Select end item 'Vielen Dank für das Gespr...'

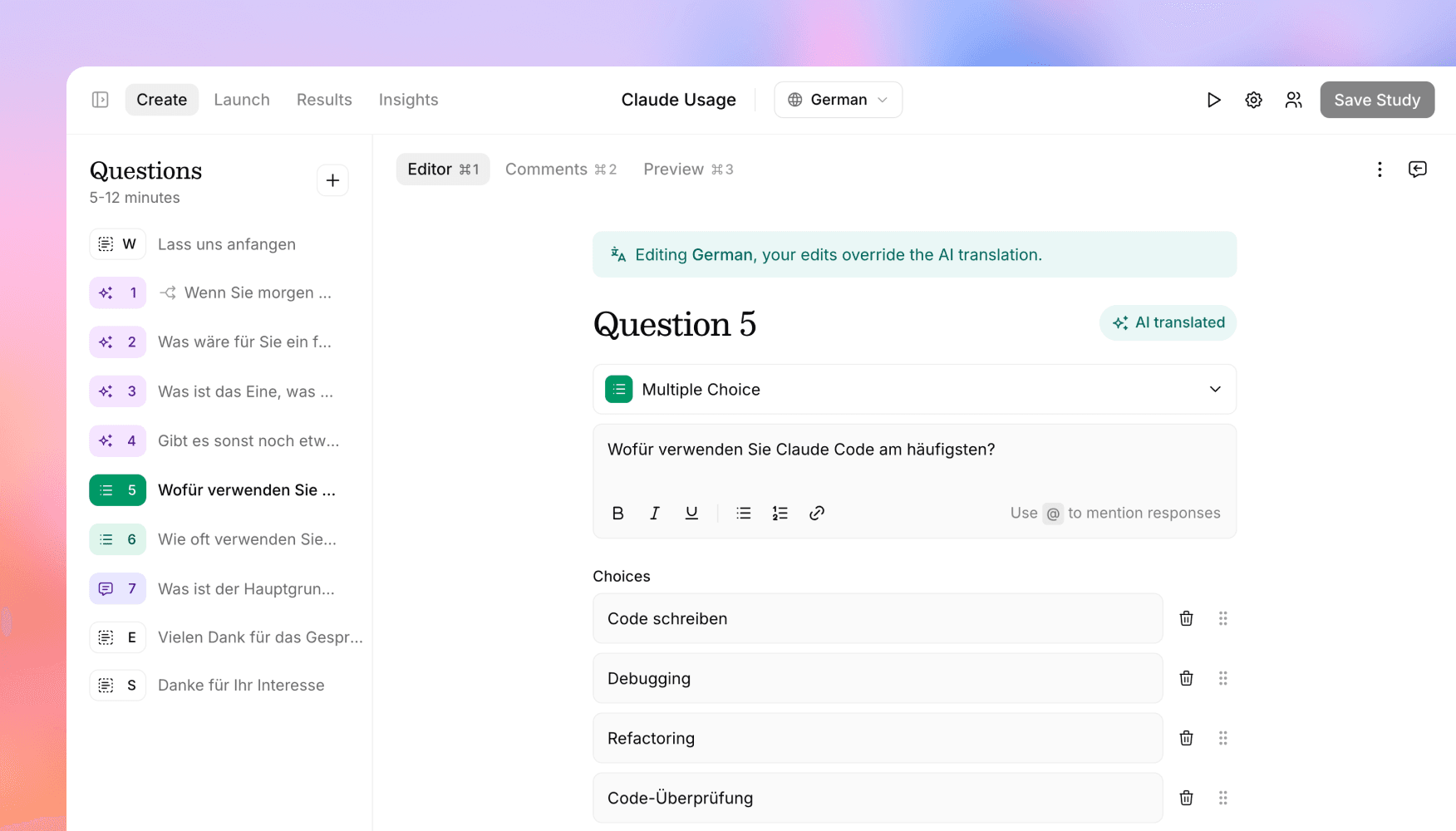point(226,637)
